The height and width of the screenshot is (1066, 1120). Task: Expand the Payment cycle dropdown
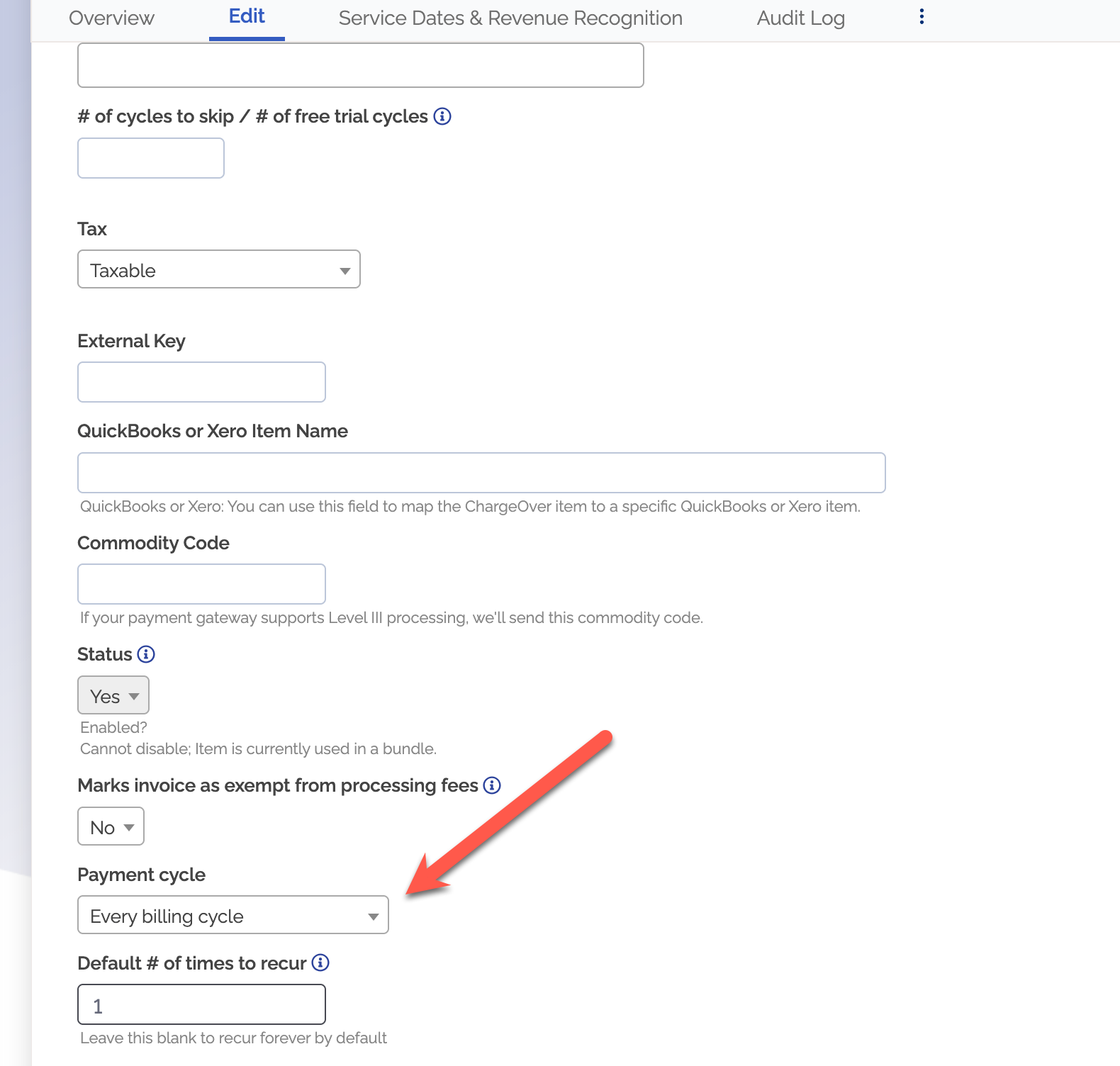(x=233, y=916)
